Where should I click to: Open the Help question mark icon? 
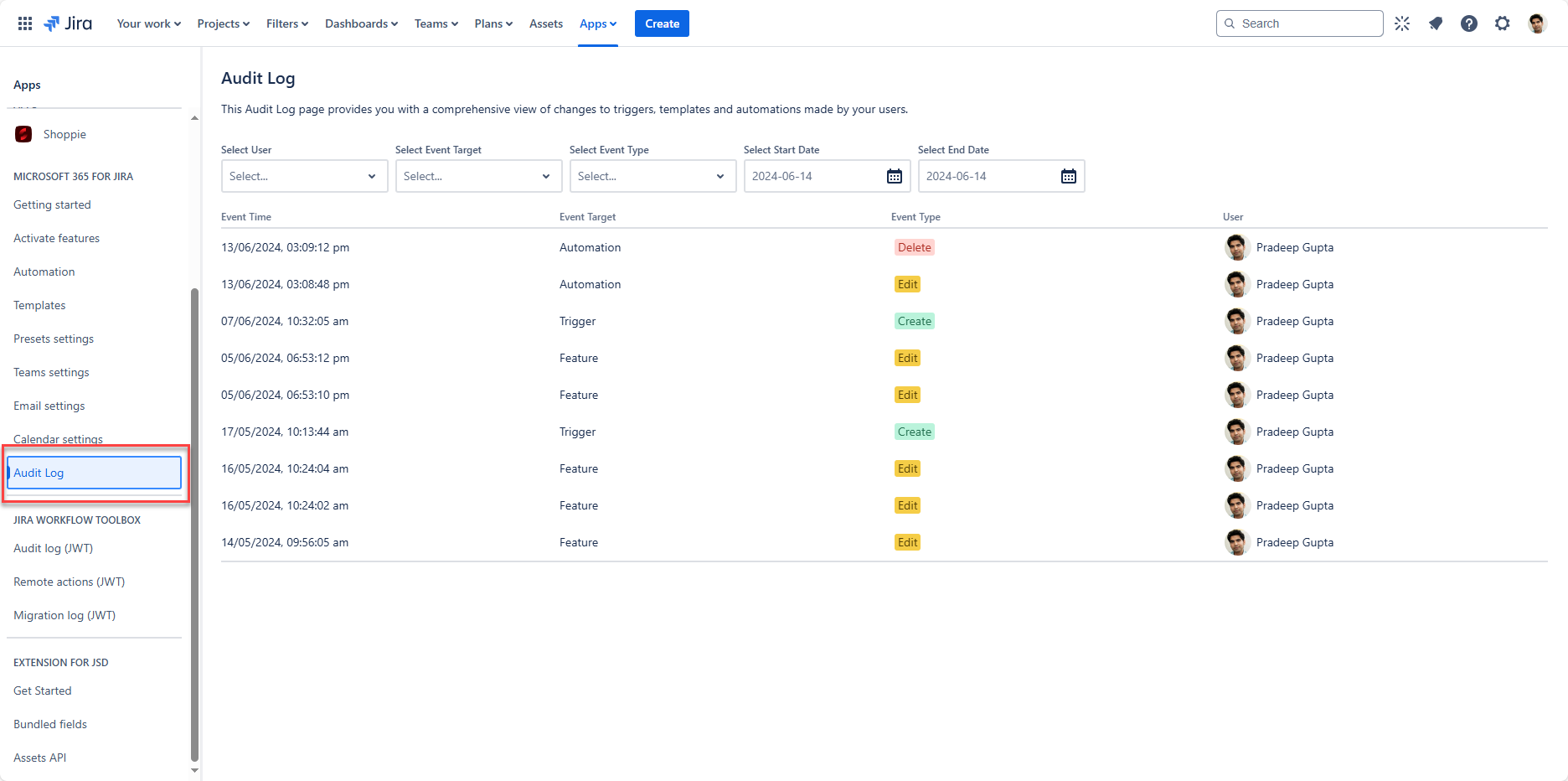click(1469, 23)
